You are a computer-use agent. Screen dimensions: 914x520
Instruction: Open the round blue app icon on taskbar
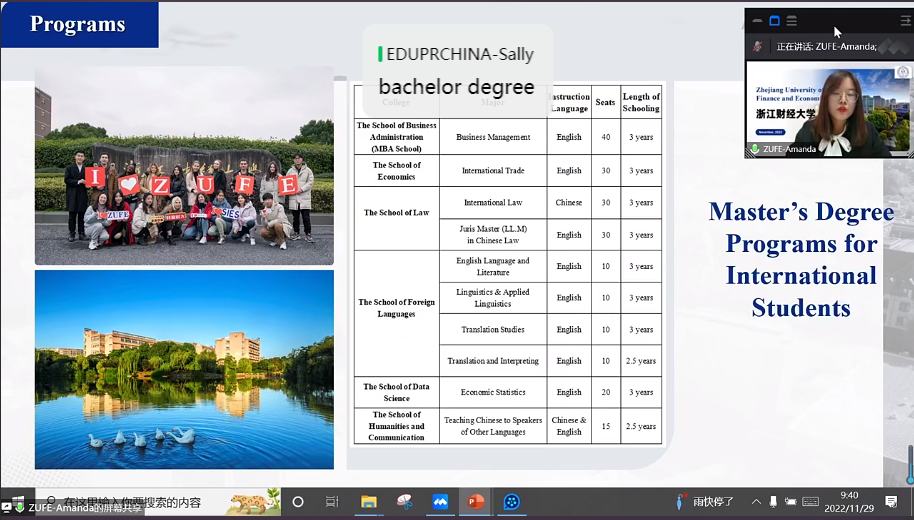(512, 502)
